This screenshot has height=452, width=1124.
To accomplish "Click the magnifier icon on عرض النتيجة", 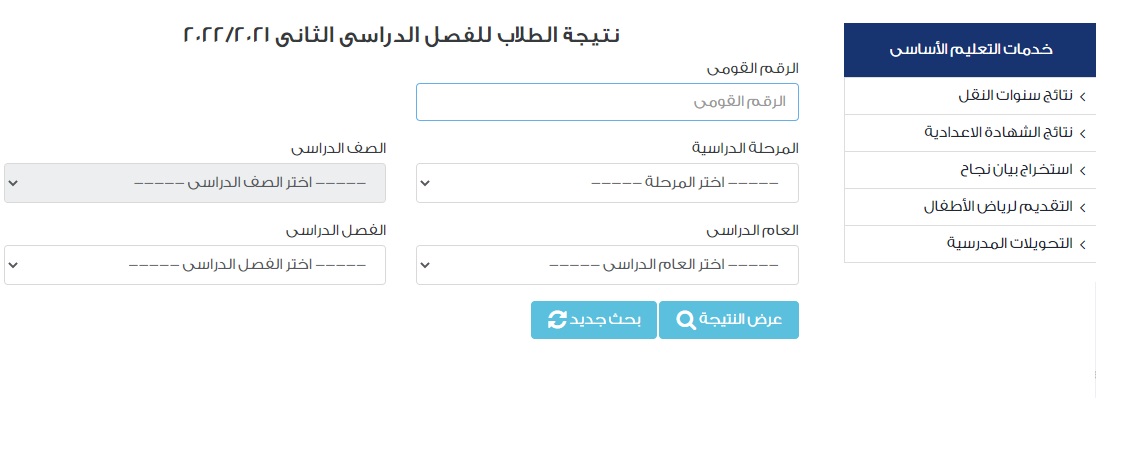I will 686,320.
